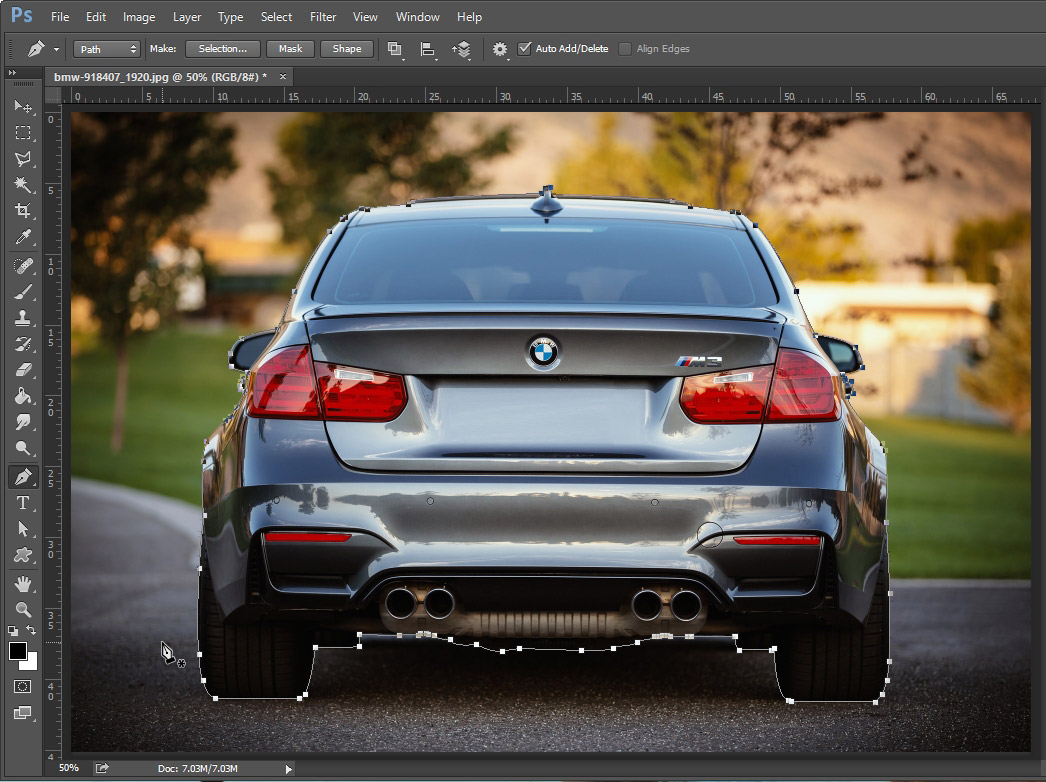The image size is (1046, 782).
Task: Expand status bar info arrow
Action: tap(288, 769)
